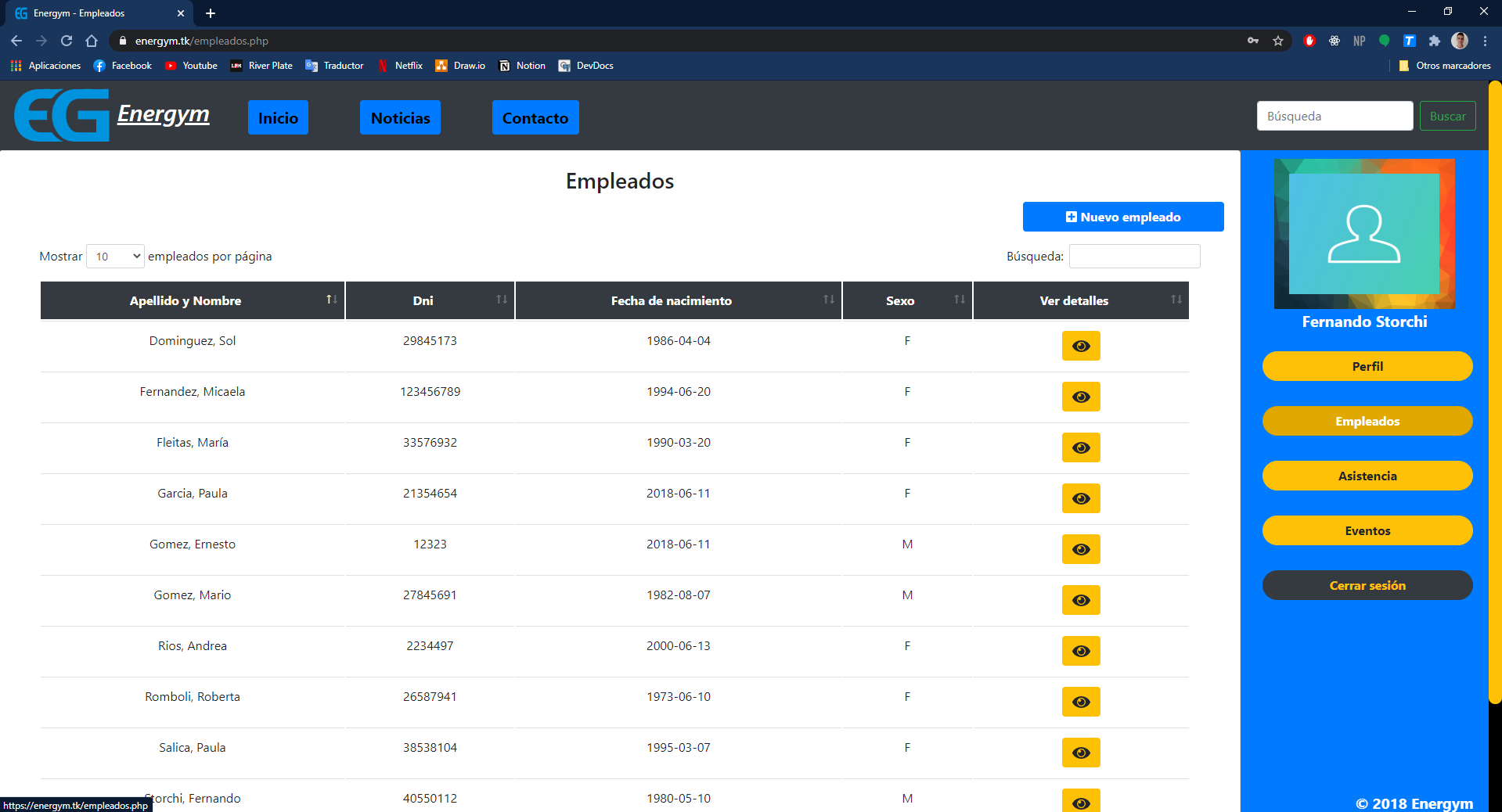Open the Notion bookmark
This screenshot has height=812, width=1502.
click(x=522, y=66)
